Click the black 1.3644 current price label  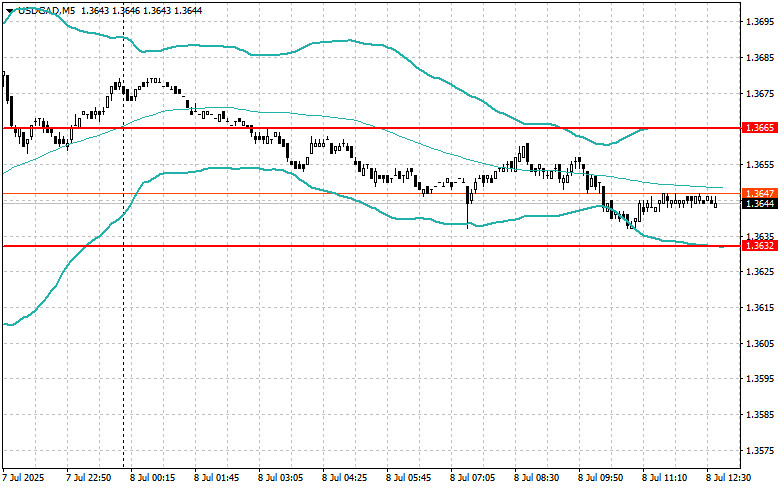tap(760, 204)
